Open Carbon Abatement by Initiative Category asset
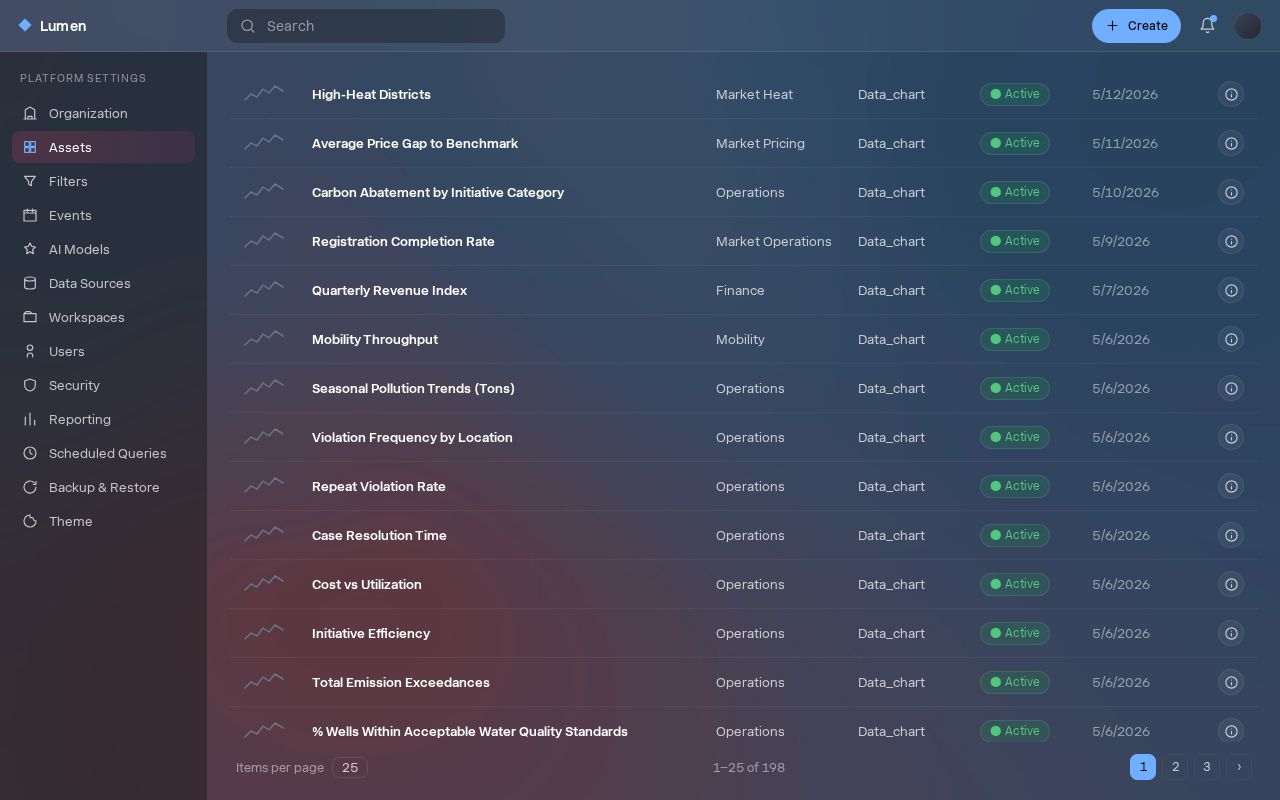Screen dimensions: 1280x800 click(x=438, y=192)
